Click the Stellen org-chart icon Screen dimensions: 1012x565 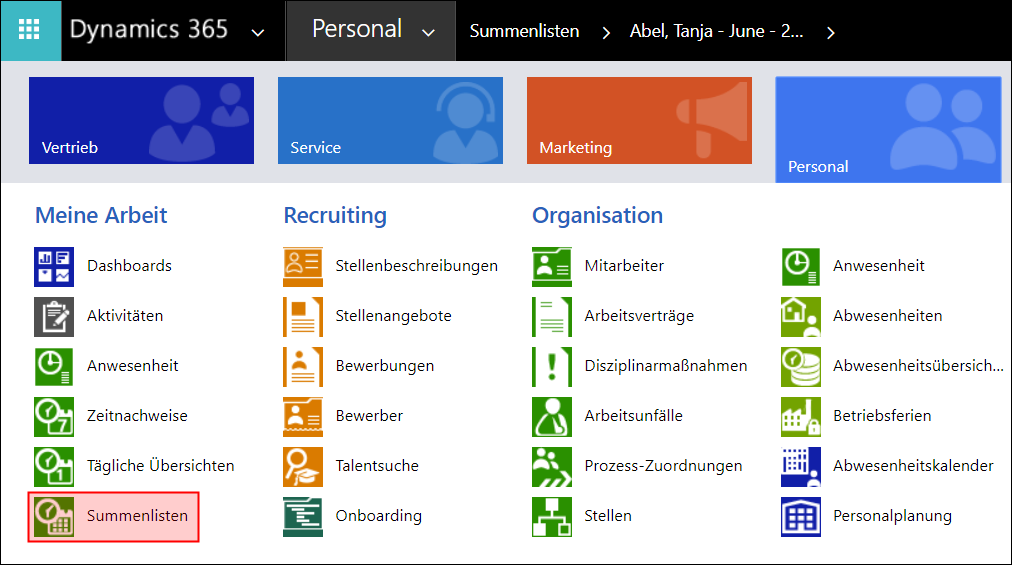[x=552, y=517]
